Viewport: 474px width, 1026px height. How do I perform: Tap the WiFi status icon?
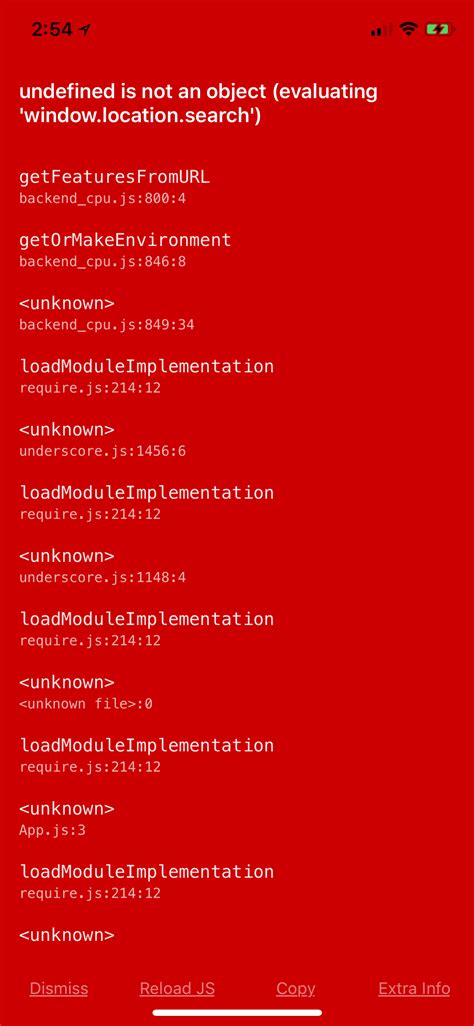409,29
